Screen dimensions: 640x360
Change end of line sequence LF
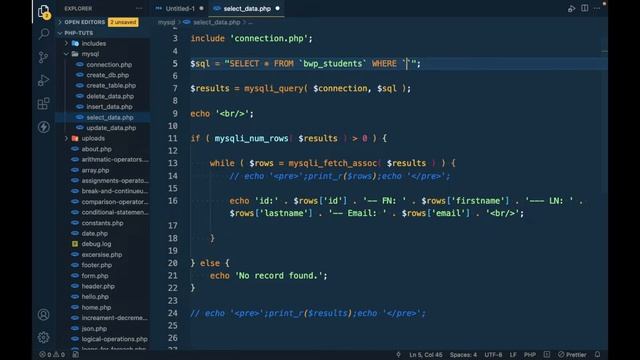pos(513,354)
